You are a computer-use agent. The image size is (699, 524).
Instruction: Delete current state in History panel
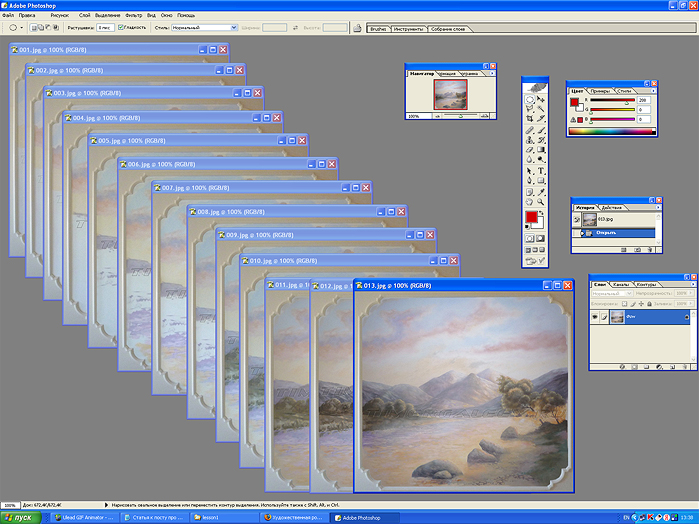coord(650,250)
